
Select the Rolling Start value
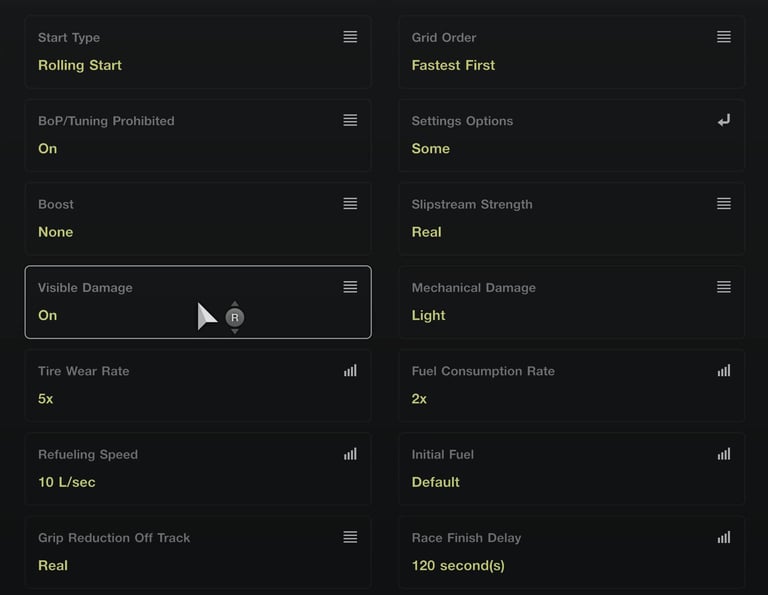(80, 65)
